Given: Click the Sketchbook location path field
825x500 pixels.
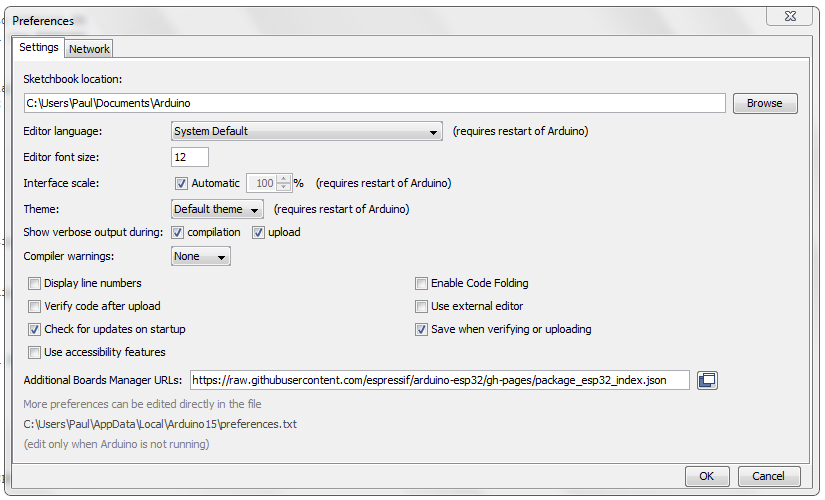Looking at the screenshot, I should [x=374, y=104].
